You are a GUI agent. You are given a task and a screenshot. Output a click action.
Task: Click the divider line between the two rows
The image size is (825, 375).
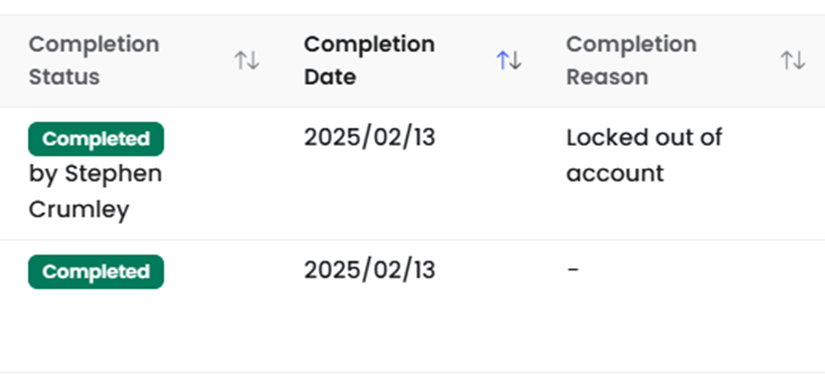click(x=412, y=240)
